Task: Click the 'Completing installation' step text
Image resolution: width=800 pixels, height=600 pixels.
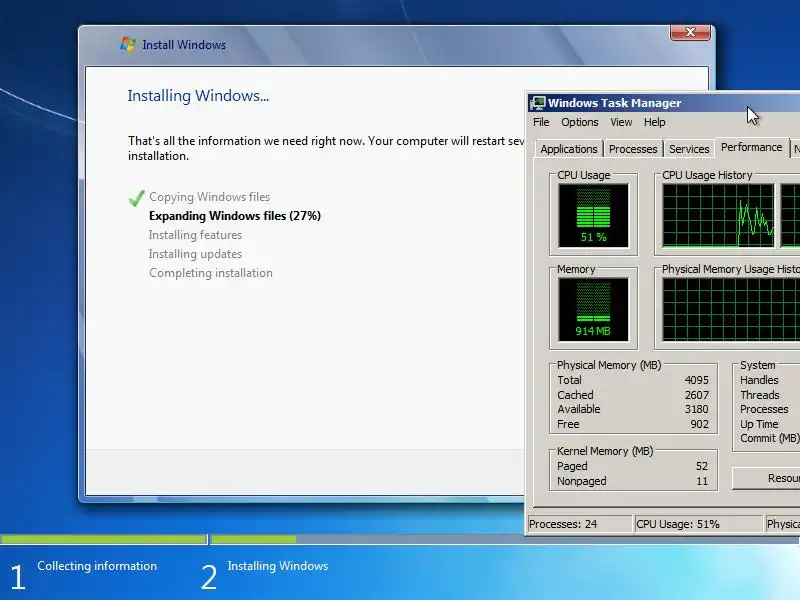Action: coord(211,273)
